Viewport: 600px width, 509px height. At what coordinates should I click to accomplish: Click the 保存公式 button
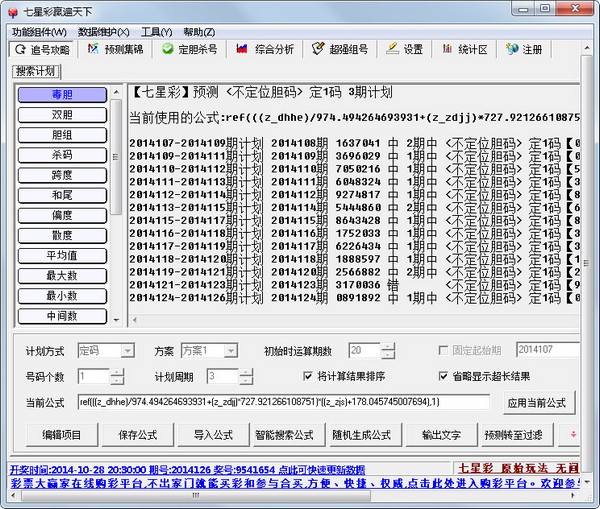point(138,435)
